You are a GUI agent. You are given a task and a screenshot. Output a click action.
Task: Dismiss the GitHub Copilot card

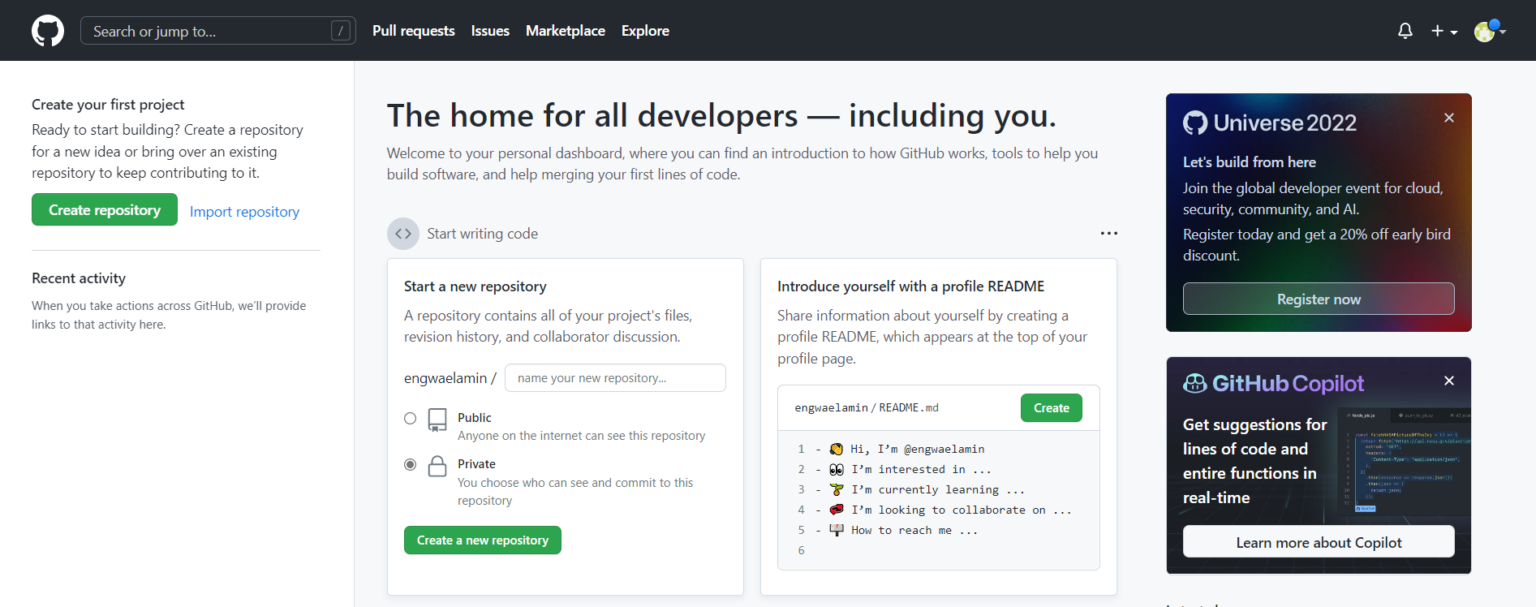[1448, 381]
